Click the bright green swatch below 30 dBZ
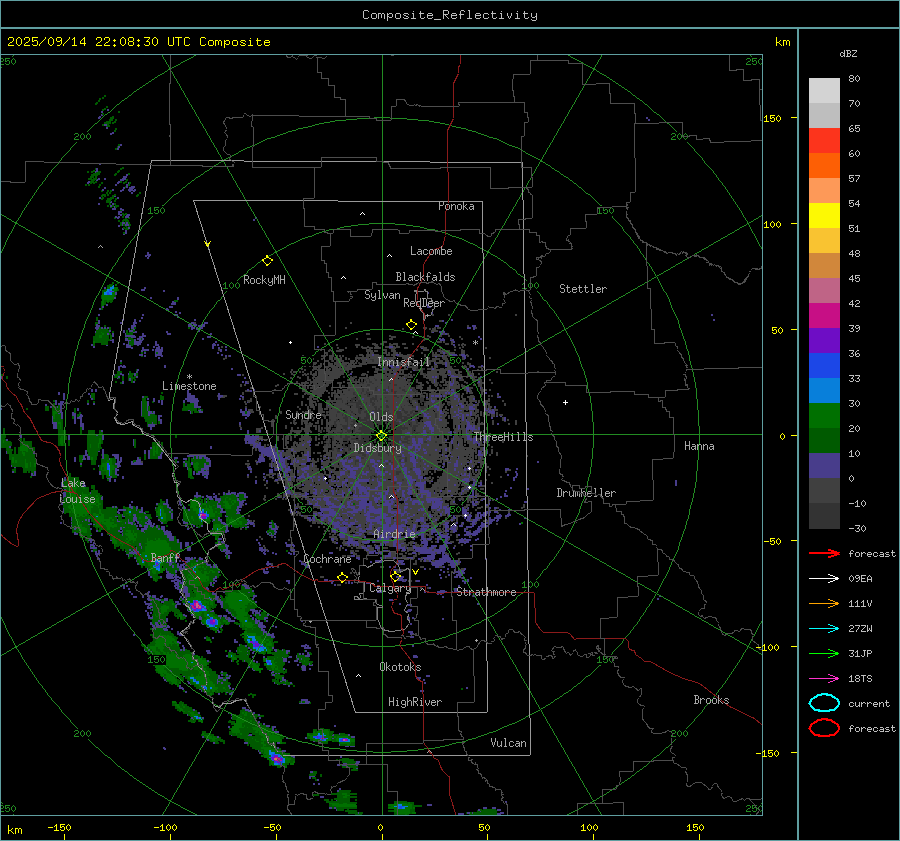Screen dimensions: 900x841 click(824, 416)
